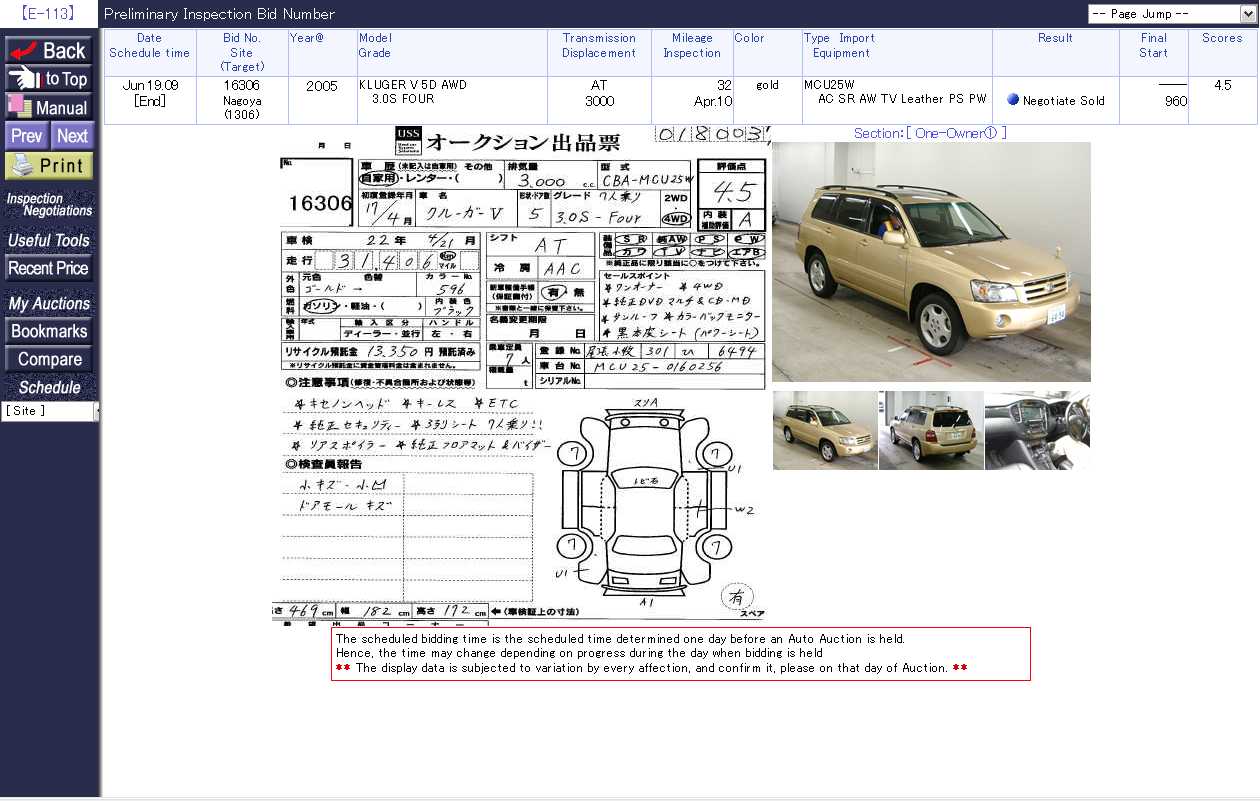Go to Next vehicle

tap(72, 136)
